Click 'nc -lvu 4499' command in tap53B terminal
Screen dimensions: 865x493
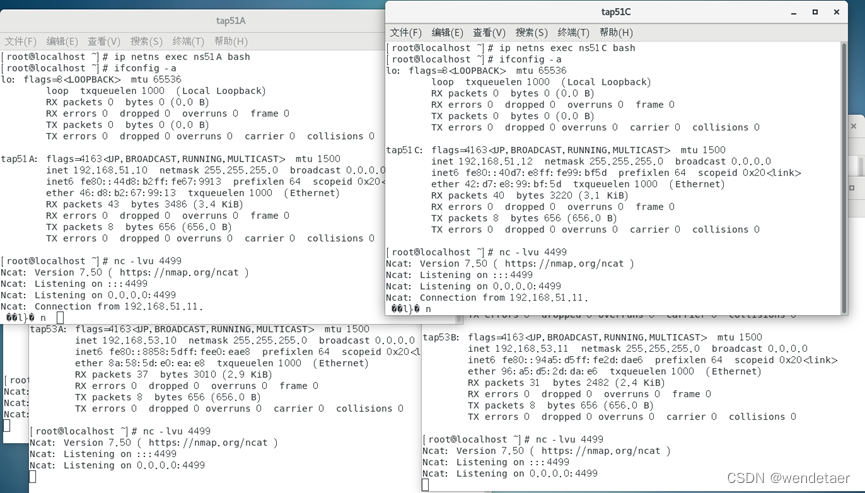click(569, 440)
